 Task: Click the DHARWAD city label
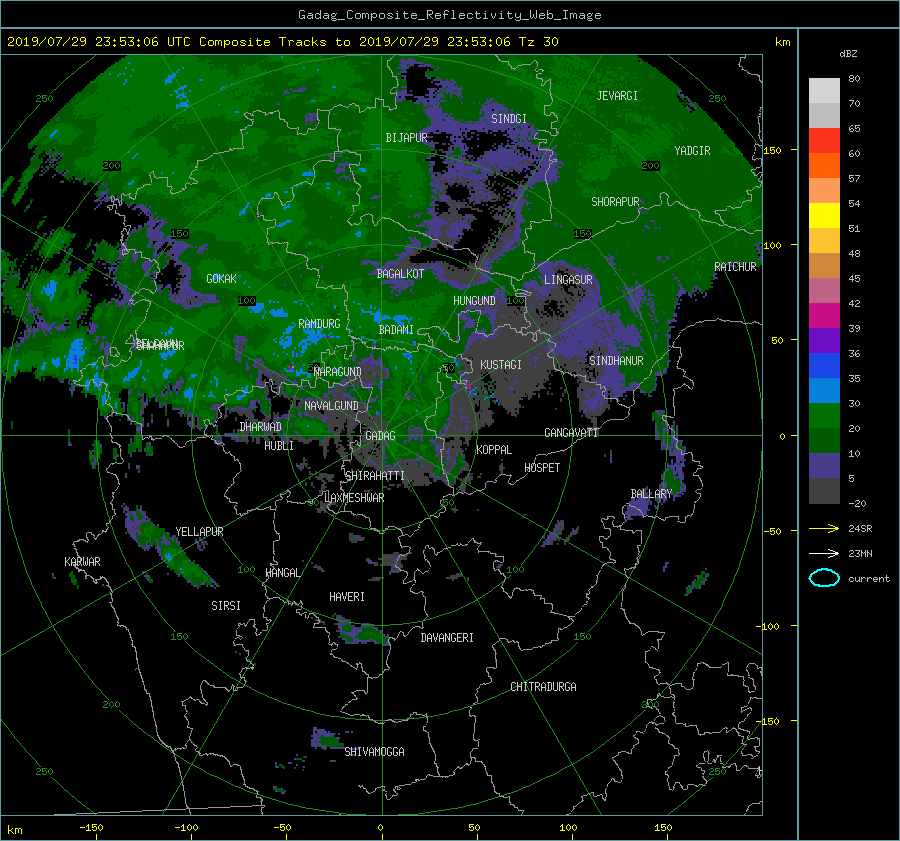(x=261, y=427)
